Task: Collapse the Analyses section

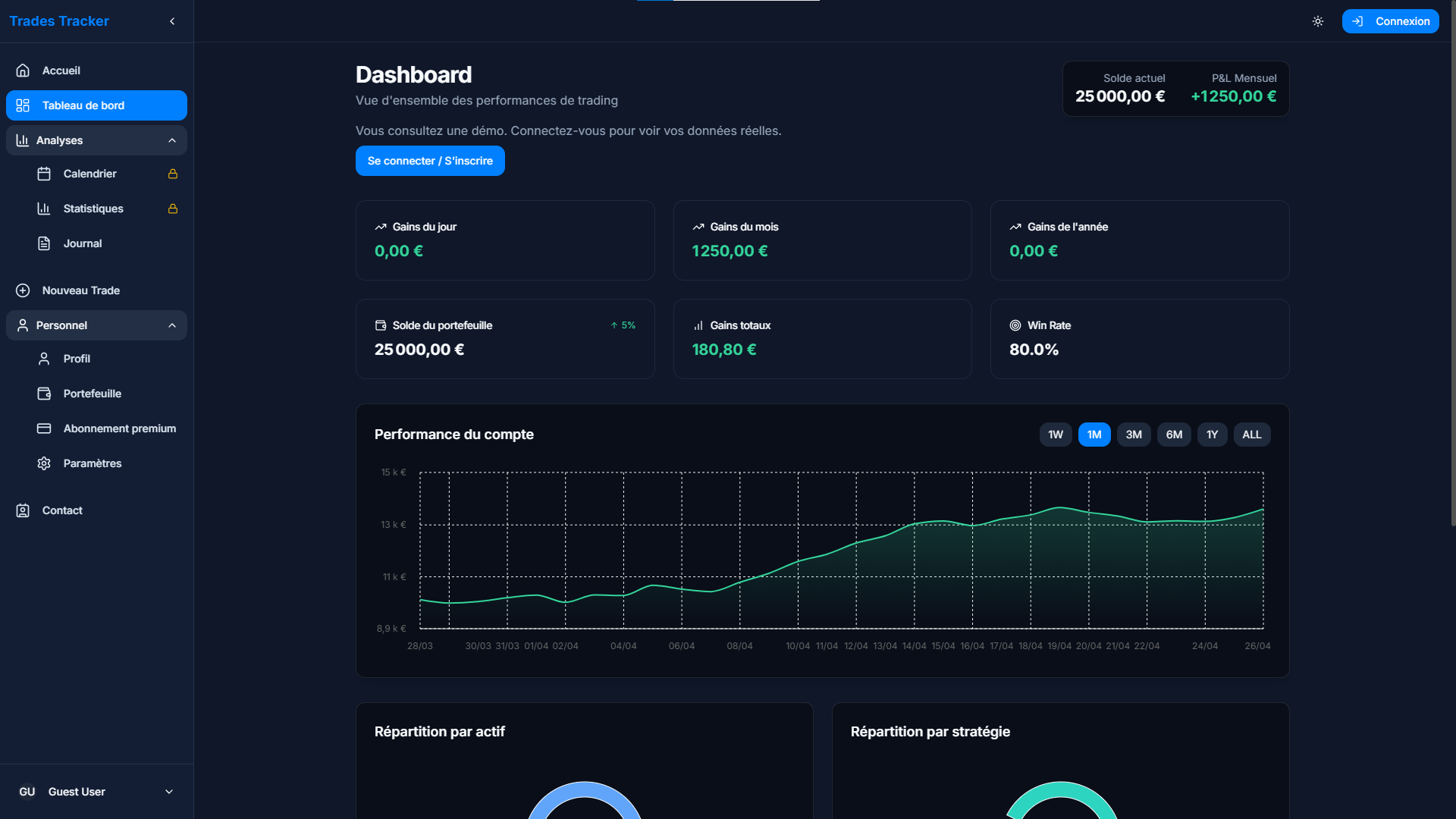Action: point(172,140)
